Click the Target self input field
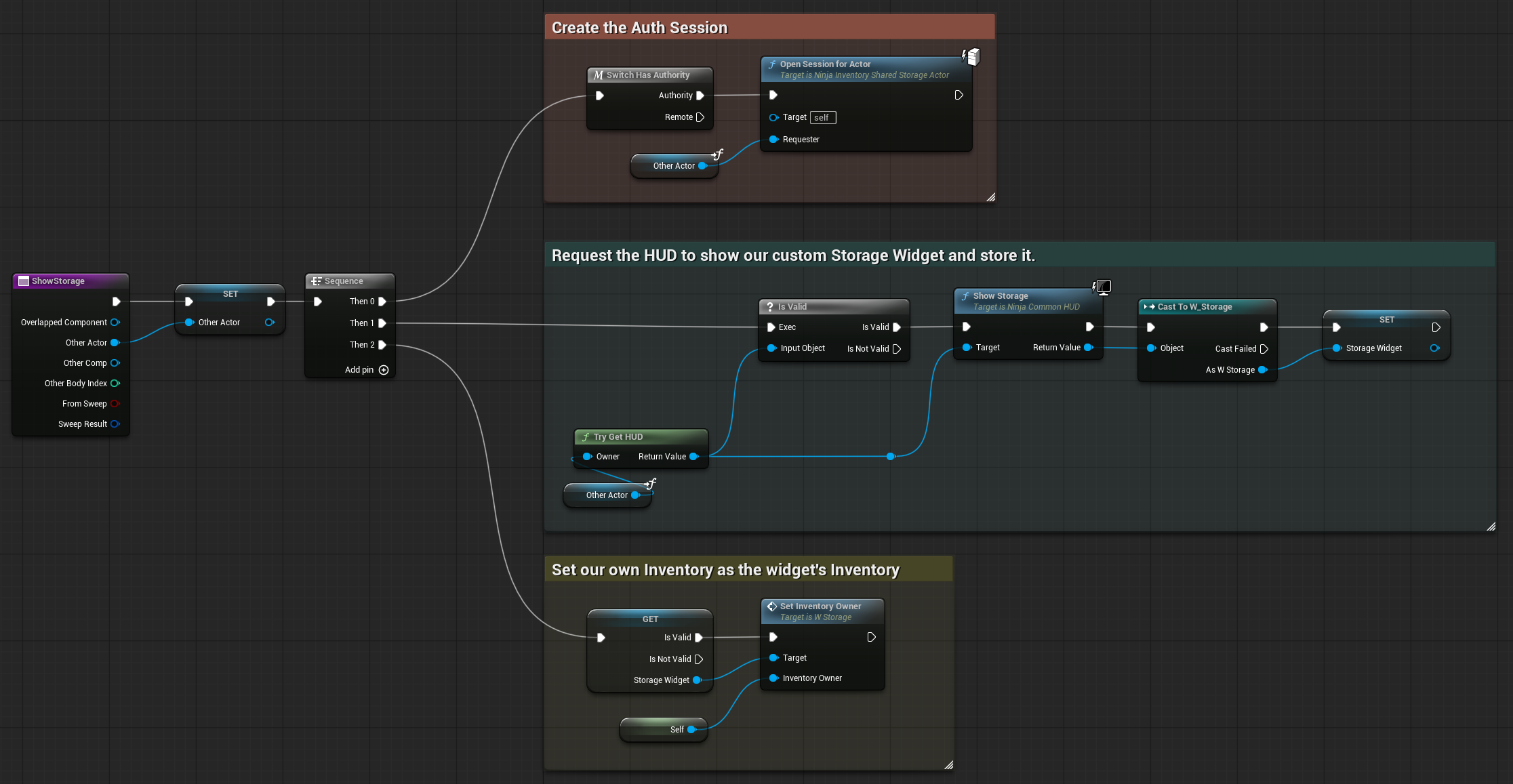Screen dimensions: 1513x784 point(822,118)
